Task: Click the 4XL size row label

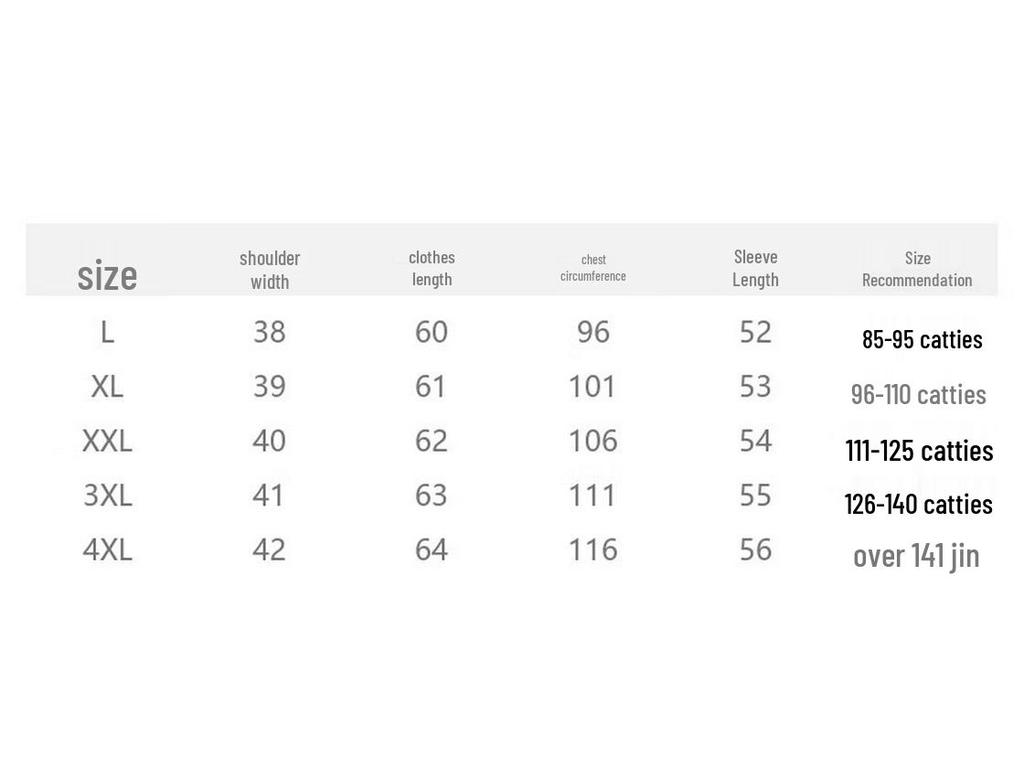Action: coord(107,549)
